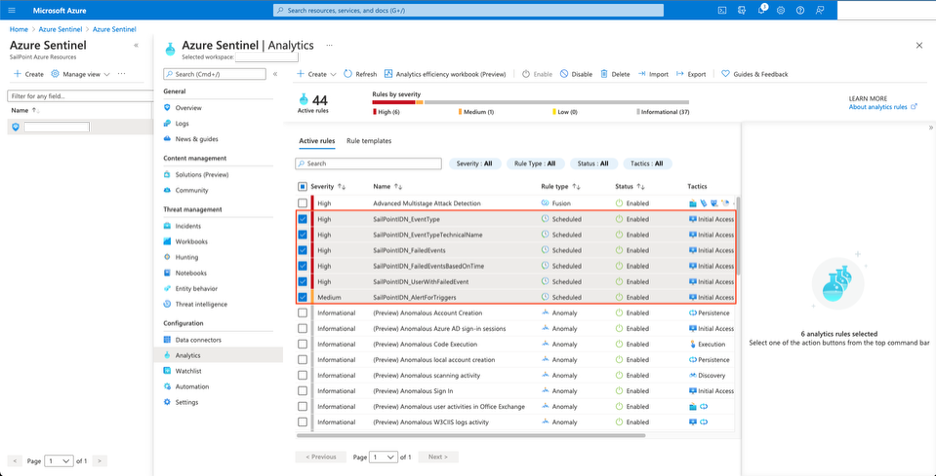
Task: Open About analytics rules link
Action: [x=883, y=107]
